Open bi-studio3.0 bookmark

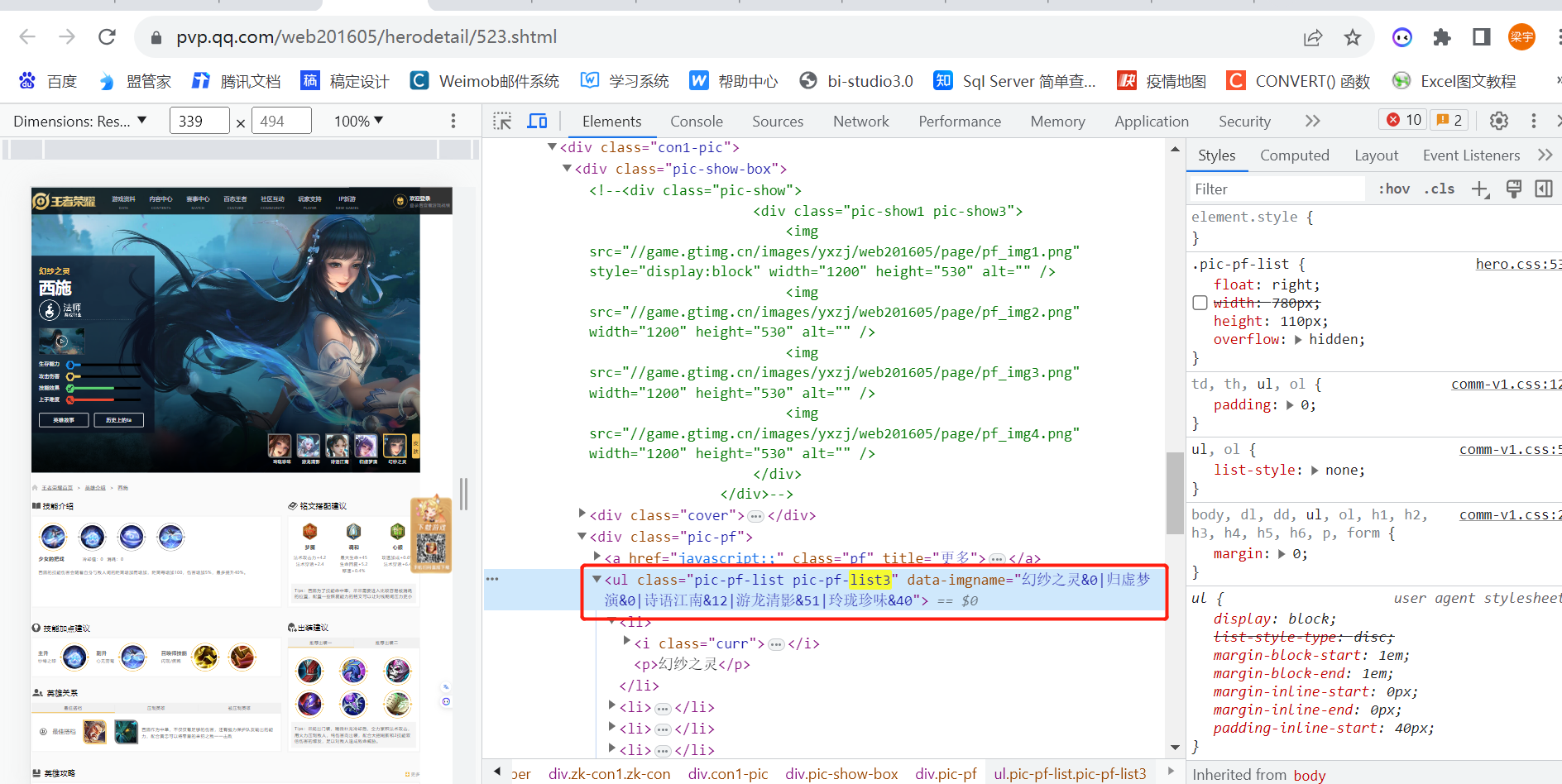coord(857,81)
